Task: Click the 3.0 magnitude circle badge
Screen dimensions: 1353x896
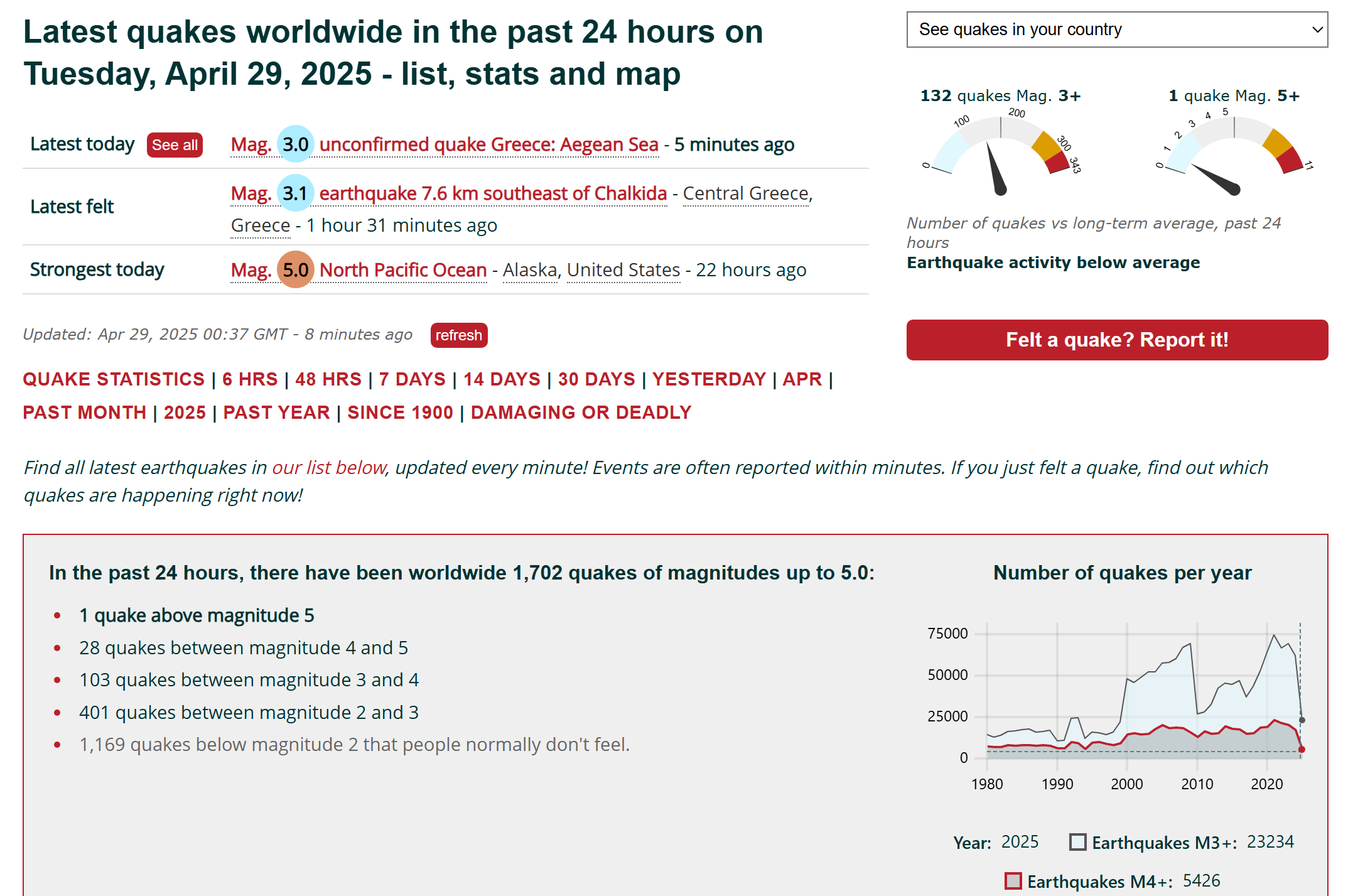Action: [x=295, y=144]
